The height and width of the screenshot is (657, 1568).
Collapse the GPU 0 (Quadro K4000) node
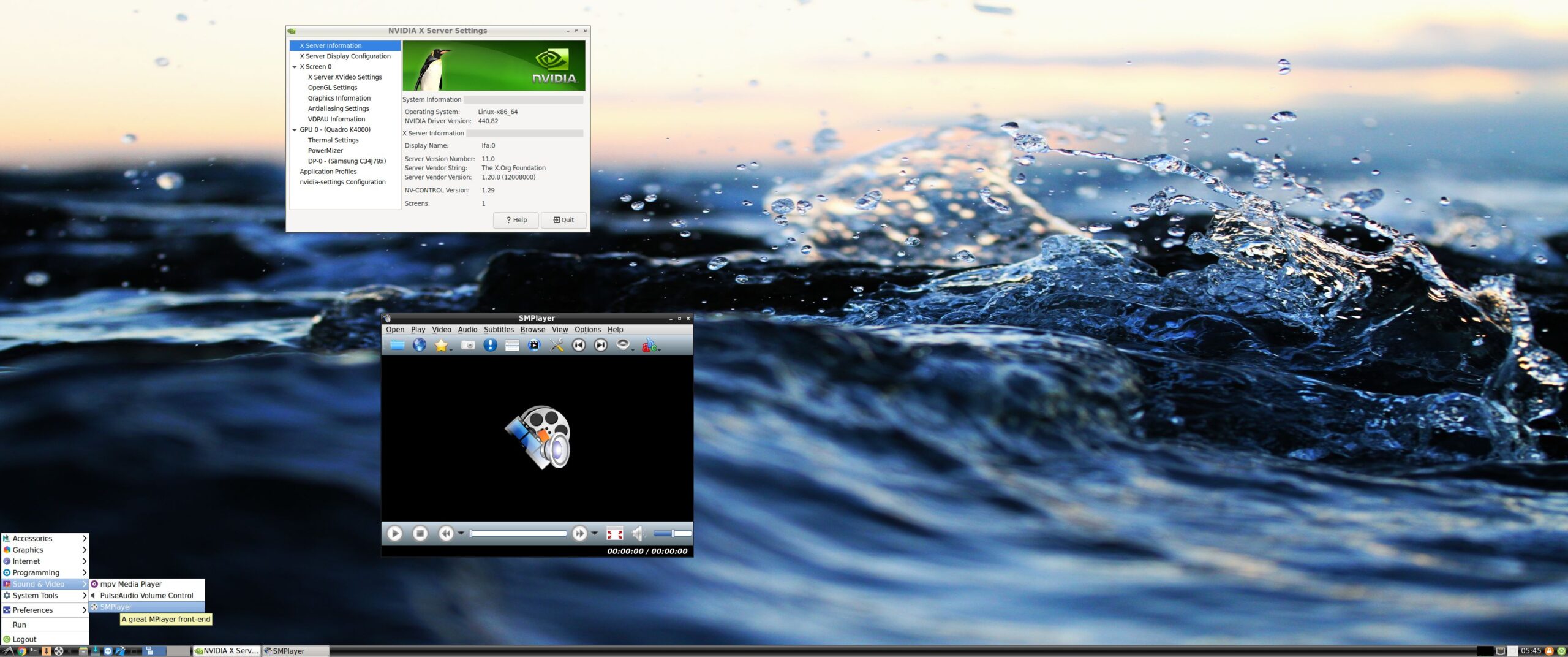295,130
